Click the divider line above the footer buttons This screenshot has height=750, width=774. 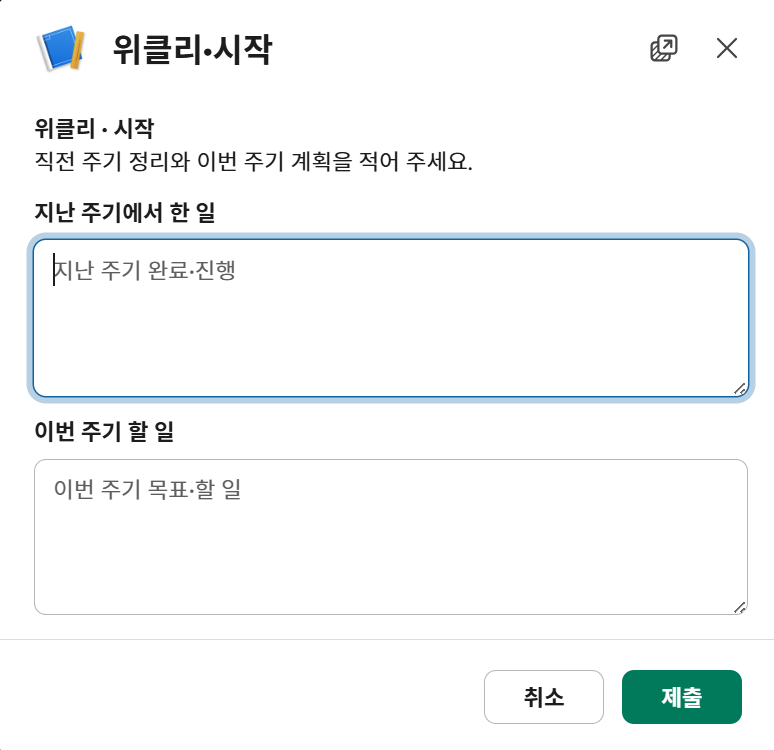click(x=387, y=639)
